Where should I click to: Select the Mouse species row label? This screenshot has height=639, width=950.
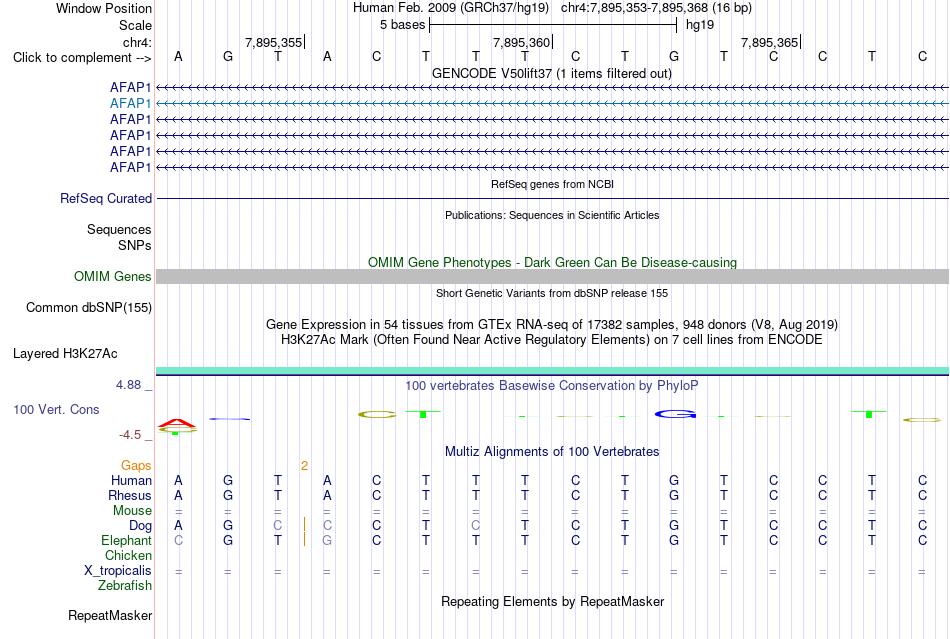pos(132,511)
